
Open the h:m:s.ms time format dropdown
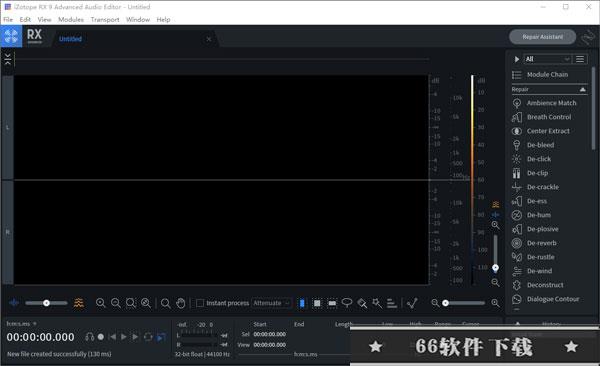[x=21, y=324]
